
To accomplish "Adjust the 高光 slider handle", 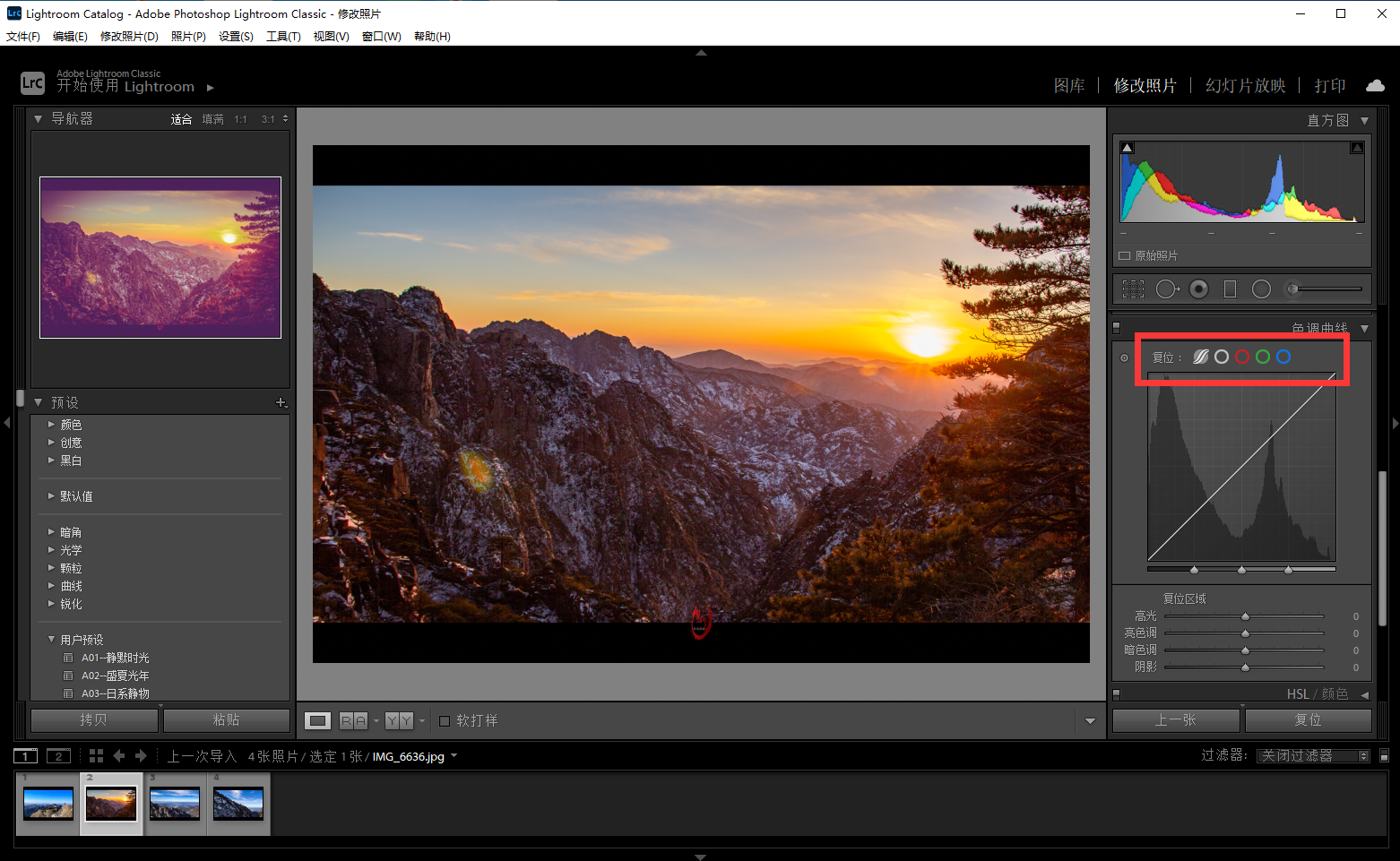I will pyautogui.click(x=1245, y=616).
